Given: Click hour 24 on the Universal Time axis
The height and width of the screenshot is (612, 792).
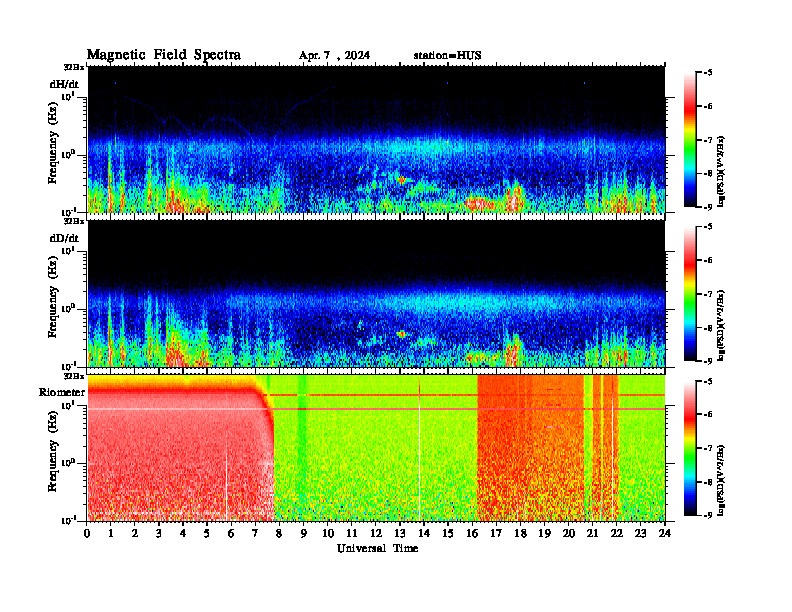Looking at the screenshot, I should point(665,534).
